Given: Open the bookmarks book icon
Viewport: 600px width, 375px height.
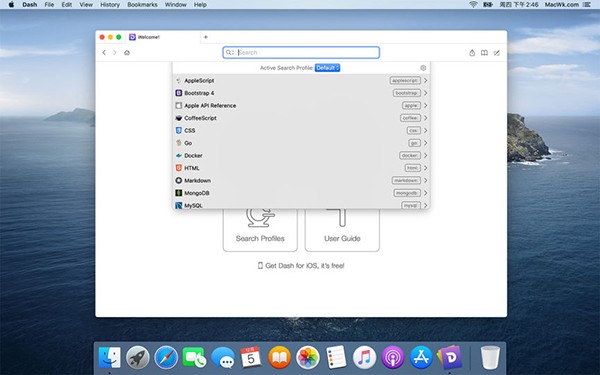Looking at the screenshot, I should [x=484, y=53].
